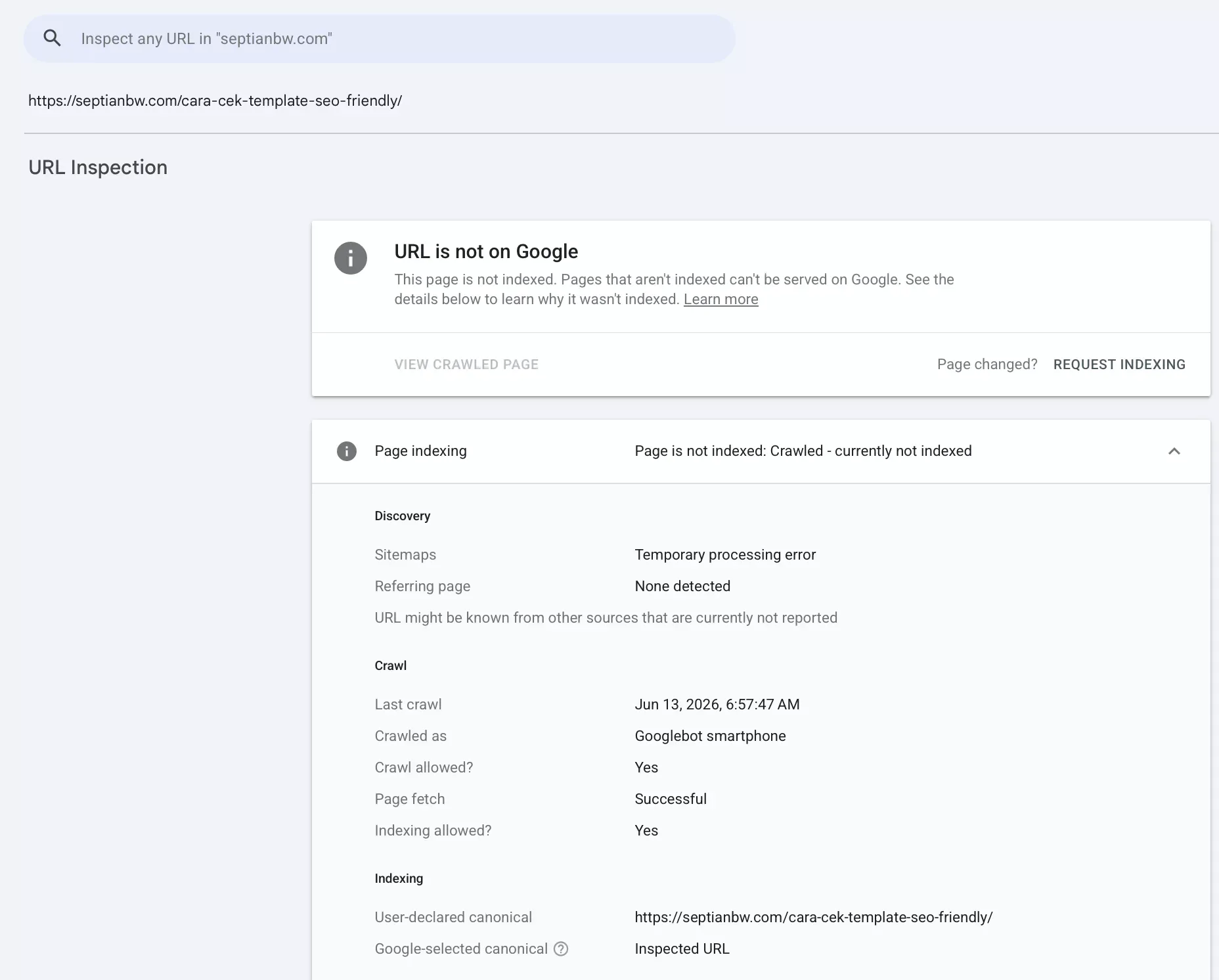The height and width of the screenshot is (980, 1219).
Task: Click the Indexing section heading
Action: point(399,879)
